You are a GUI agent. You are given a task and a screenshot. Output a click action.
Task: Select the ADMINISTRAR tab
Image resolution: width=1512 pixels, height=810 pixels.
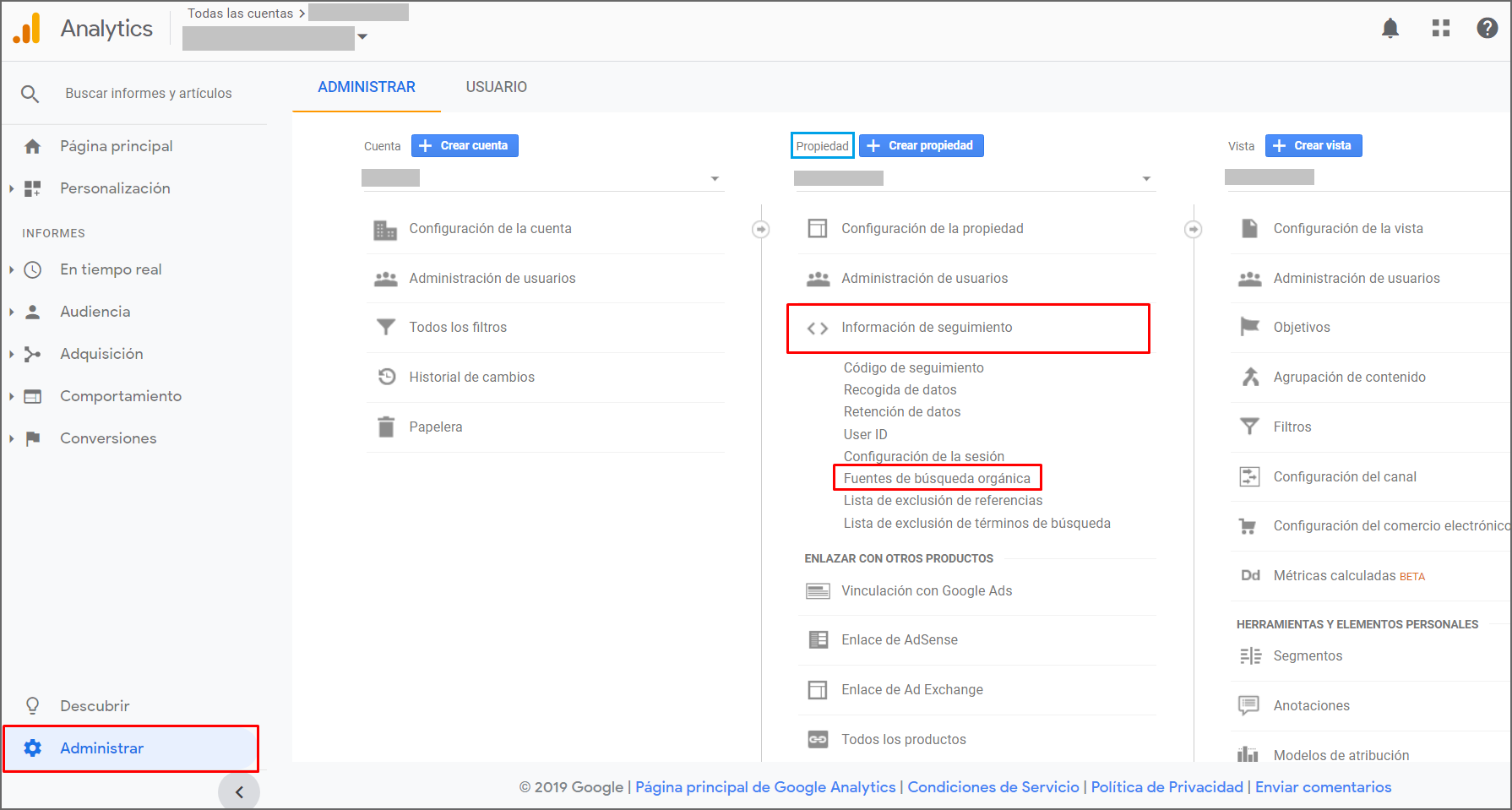tap(367, 87)
